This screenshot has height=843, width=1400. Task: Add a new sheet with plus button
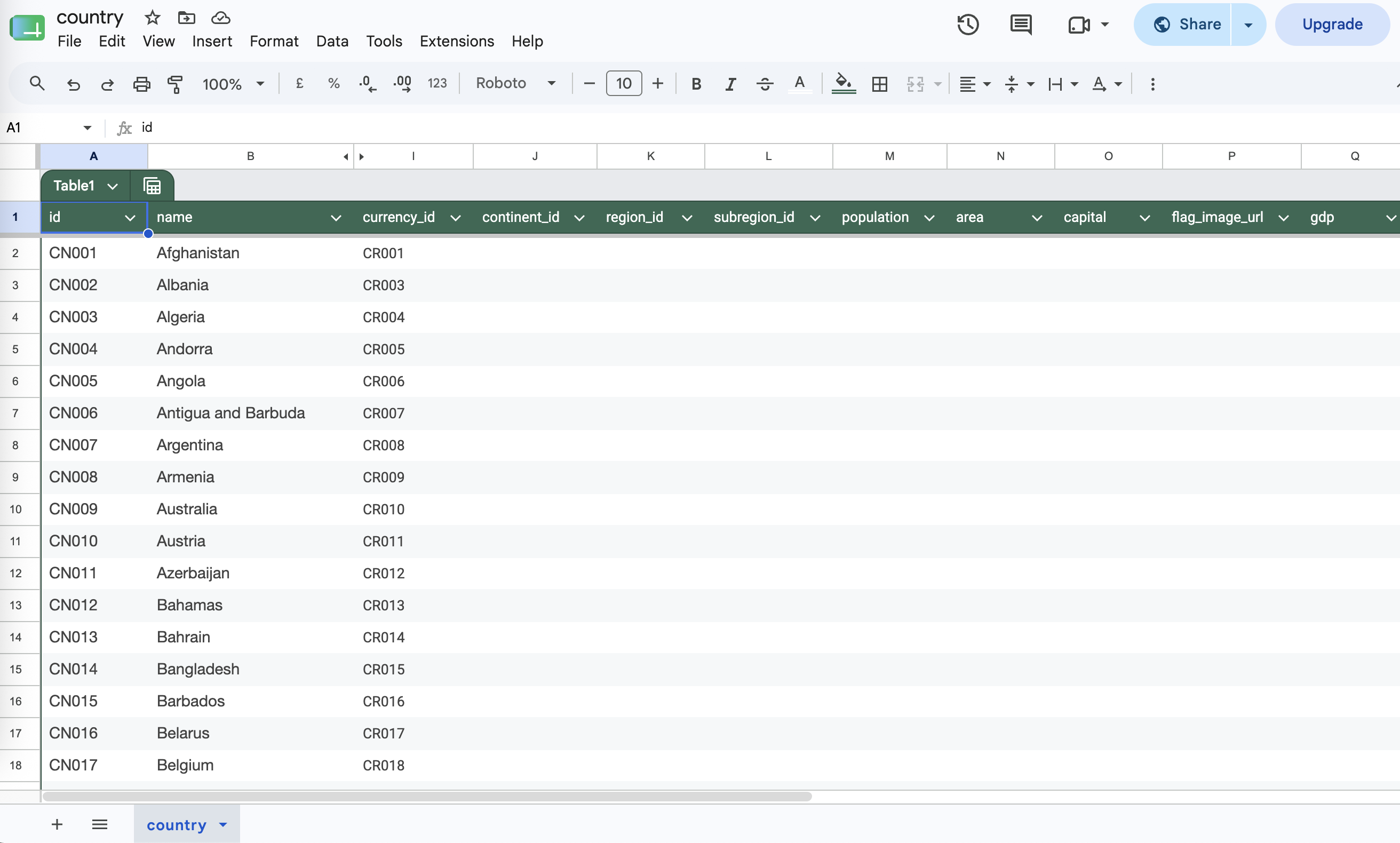tap(57, 824)
